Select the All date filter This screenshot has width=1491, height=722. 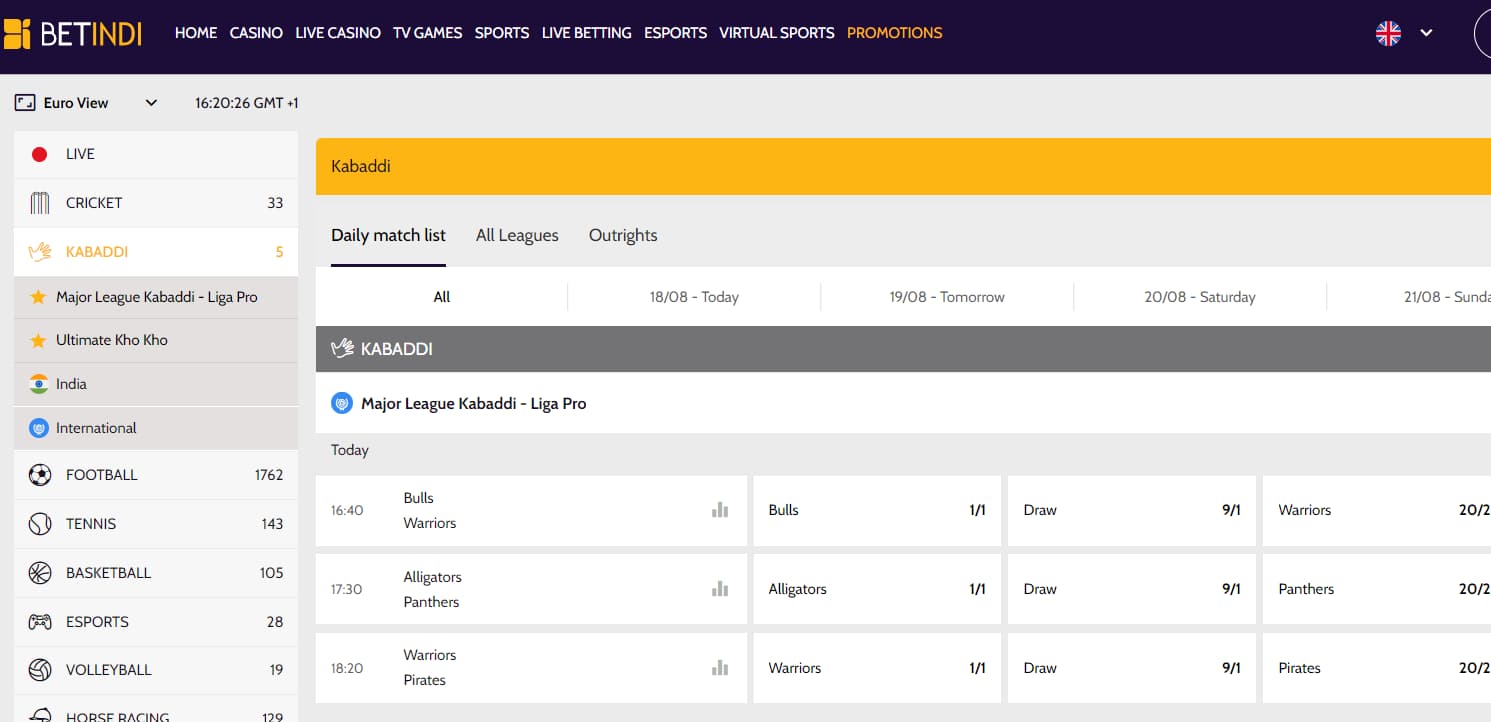pos(442,297)
